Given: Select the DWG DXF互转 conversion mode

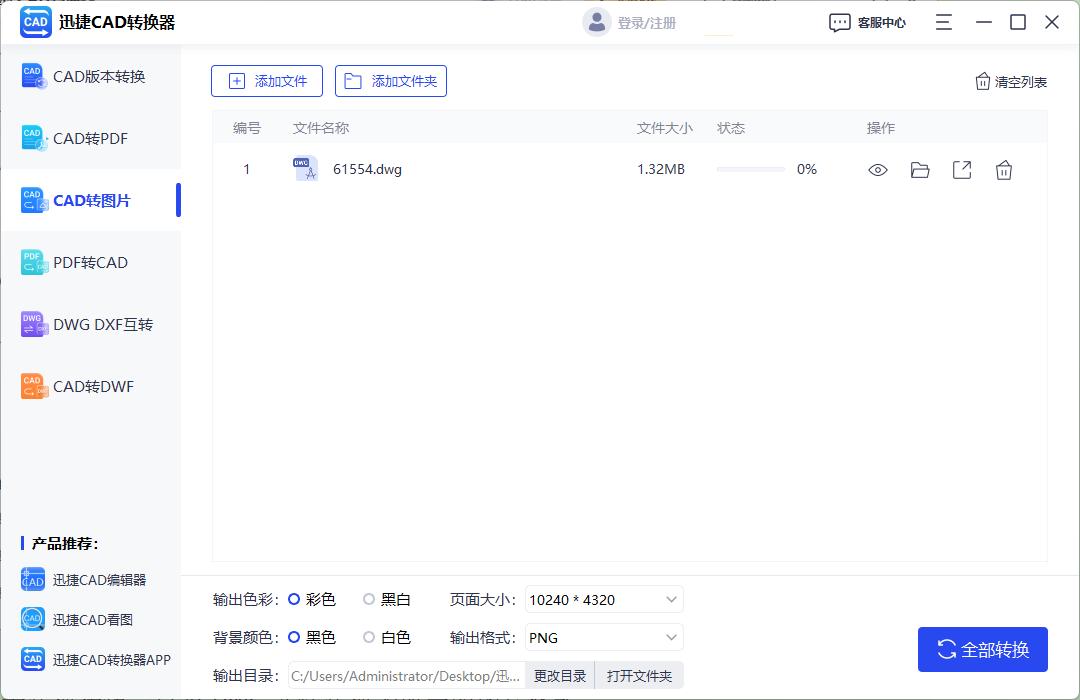Looking at the screenshot, I should pos(92,324).
